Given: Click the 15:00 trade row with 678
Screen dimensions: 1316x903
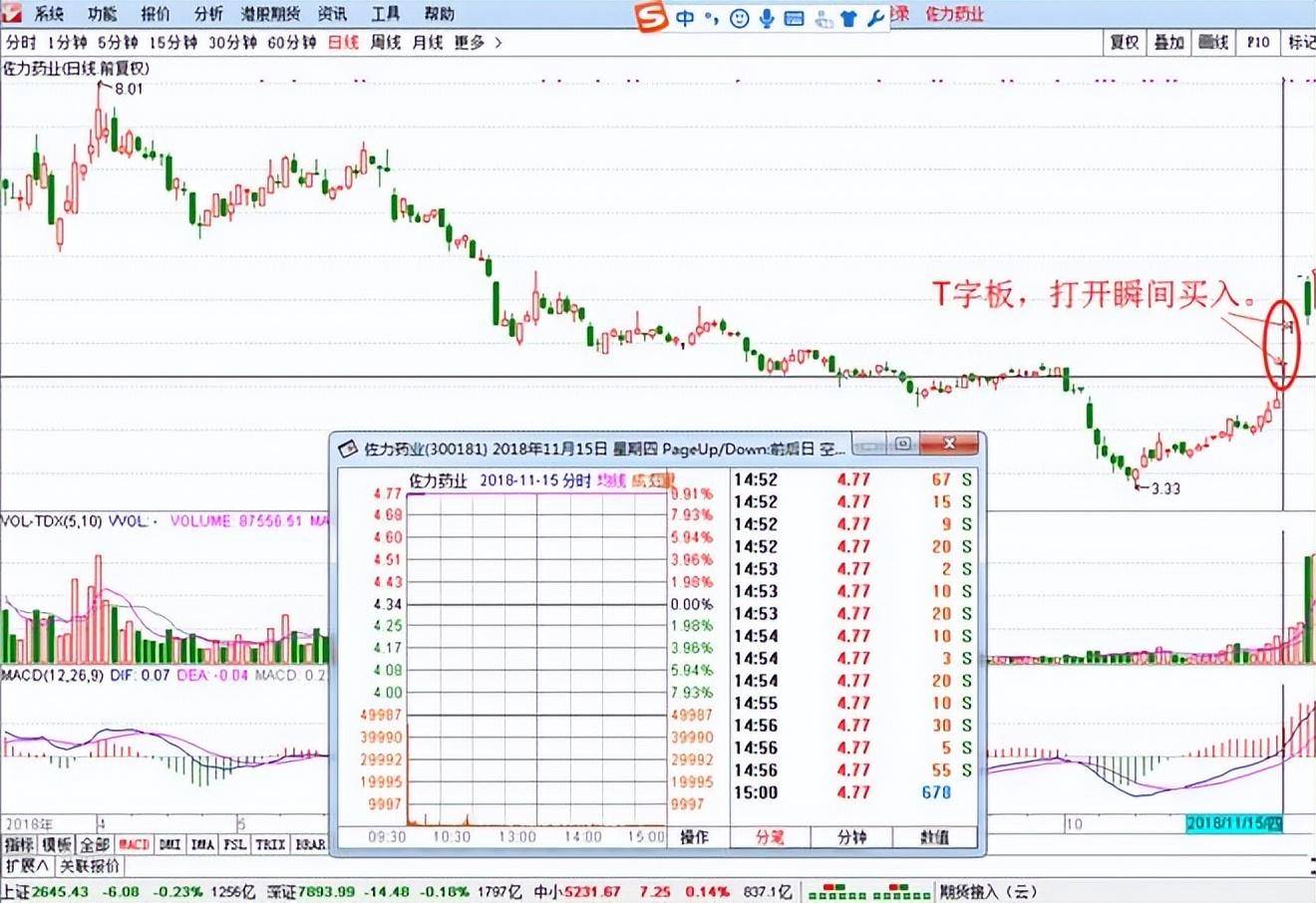Looking at the screenshot, I should click(853, 792).
